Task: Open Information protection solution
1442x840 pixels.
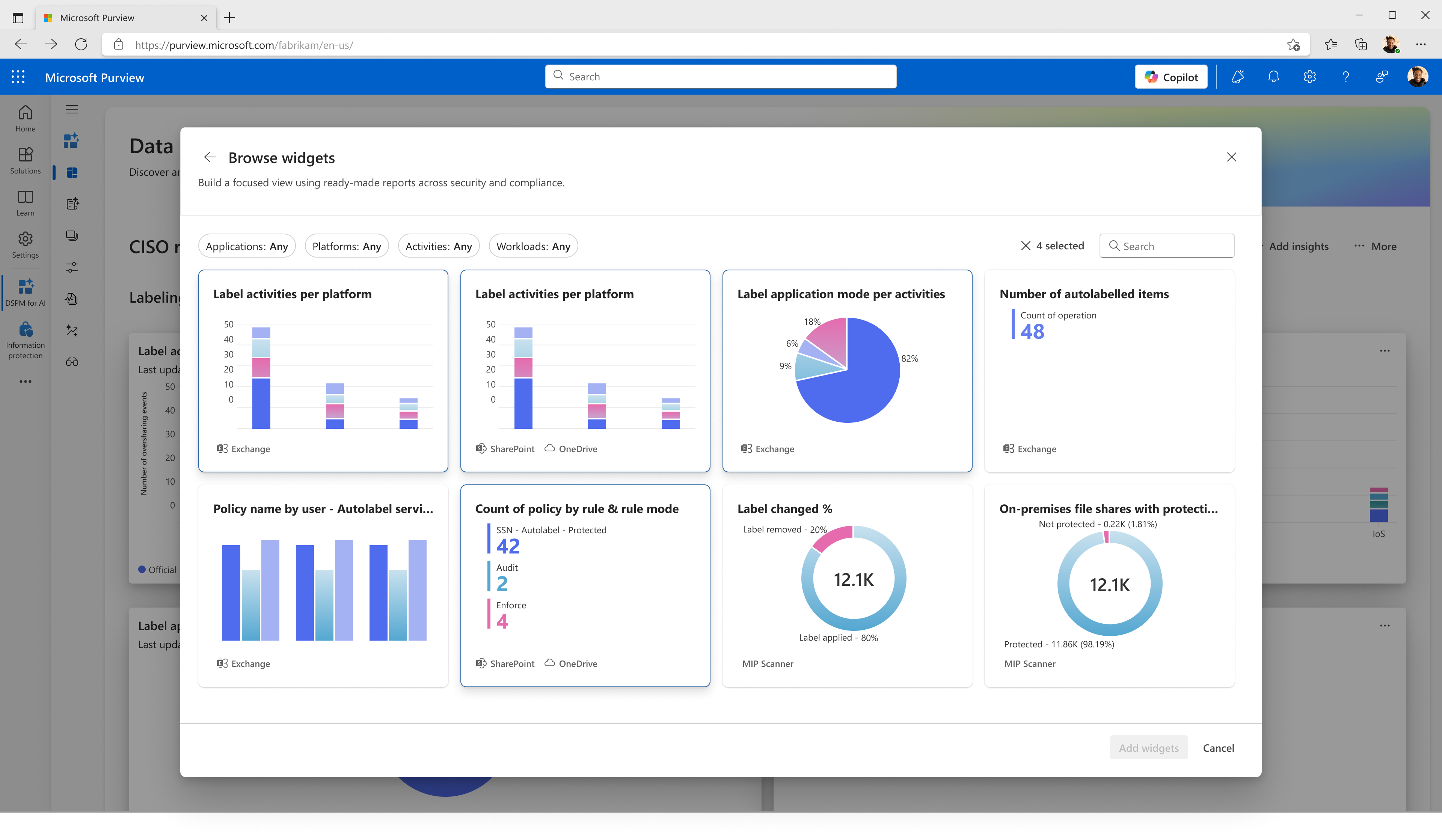Action: (x=25, y=340)
